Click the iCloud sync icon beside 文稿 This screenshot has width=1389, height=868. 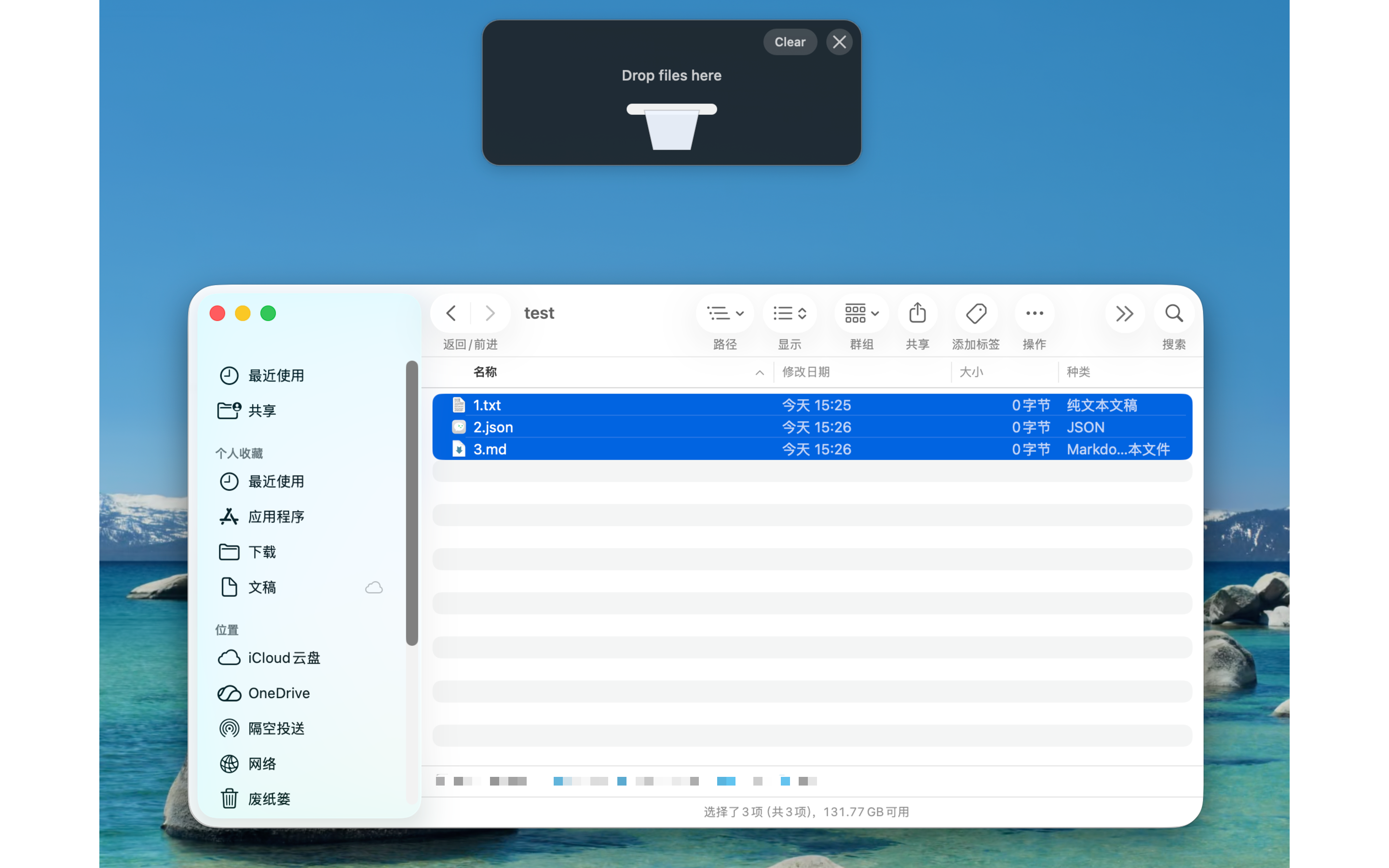374,587
